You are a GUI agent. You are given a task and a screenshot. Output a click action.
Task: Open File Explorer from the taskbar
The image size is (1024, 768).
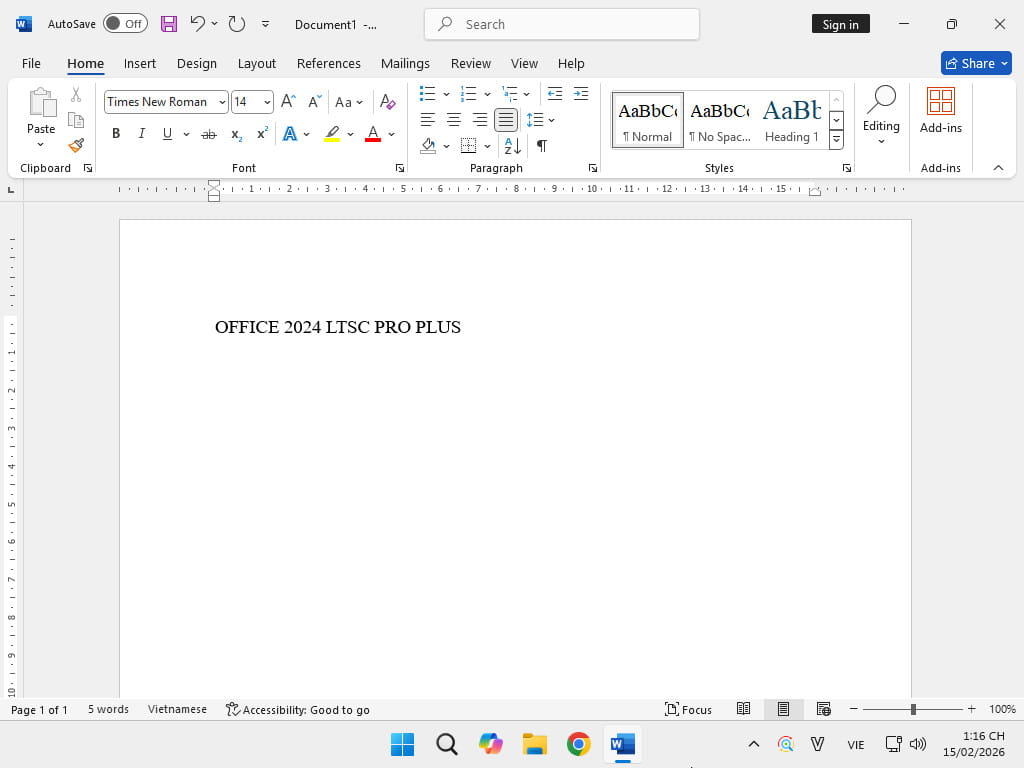(x=535, y=744)
